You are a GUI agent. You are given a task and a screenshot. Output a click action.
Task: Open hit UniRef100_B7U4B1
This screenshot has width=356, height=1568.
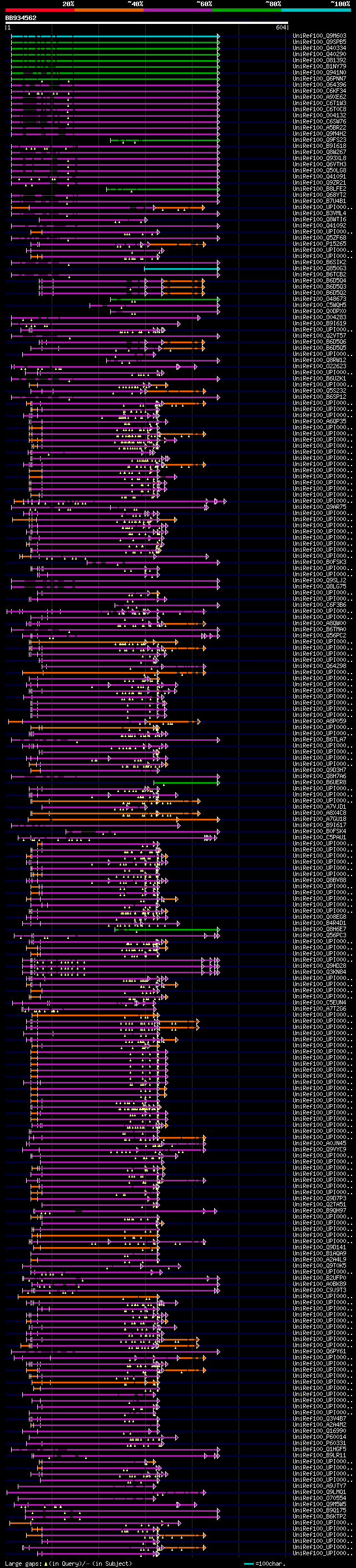(319, 201)
